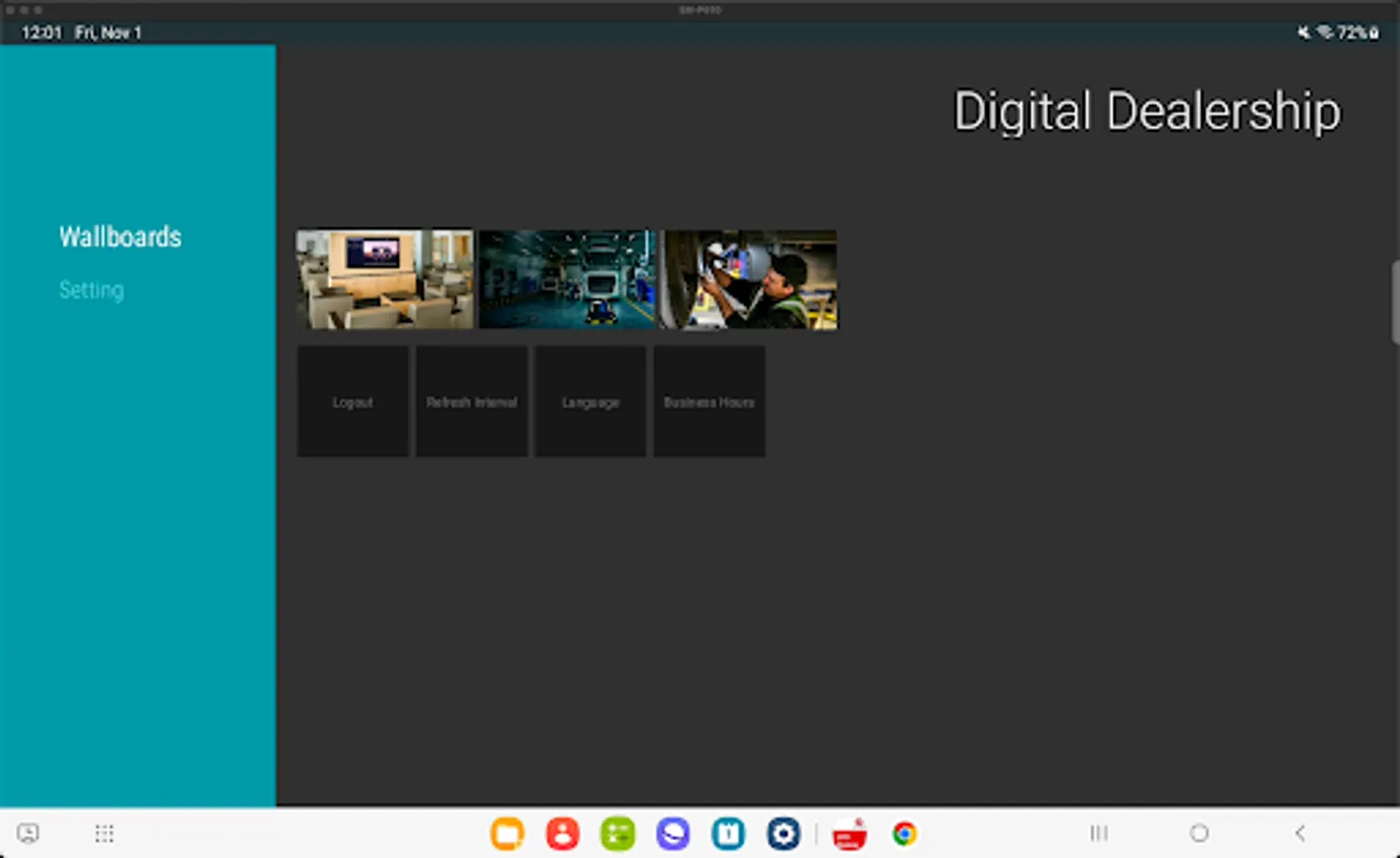The height and width of the screenshot is (858, 1400).
Task: Launch the green Calculator app icon
Action: [x=618, y=834]
